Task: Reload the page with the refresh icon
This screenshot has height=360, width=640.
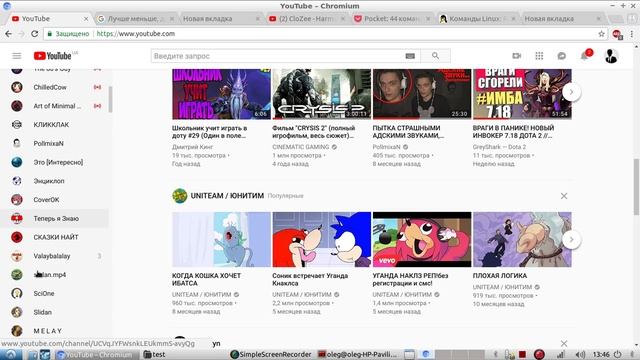Action: click(x=35, y=34)
